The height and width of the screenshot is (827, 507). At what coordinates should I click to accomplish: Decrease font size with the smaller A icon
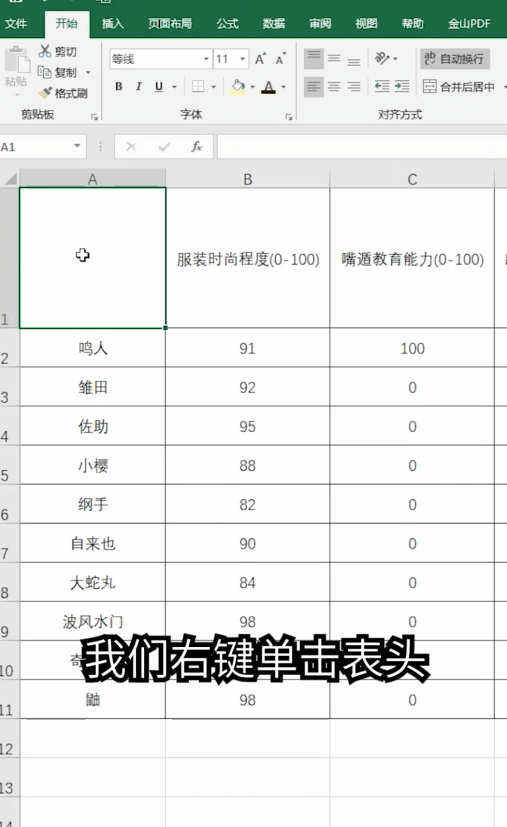point(281,59)
